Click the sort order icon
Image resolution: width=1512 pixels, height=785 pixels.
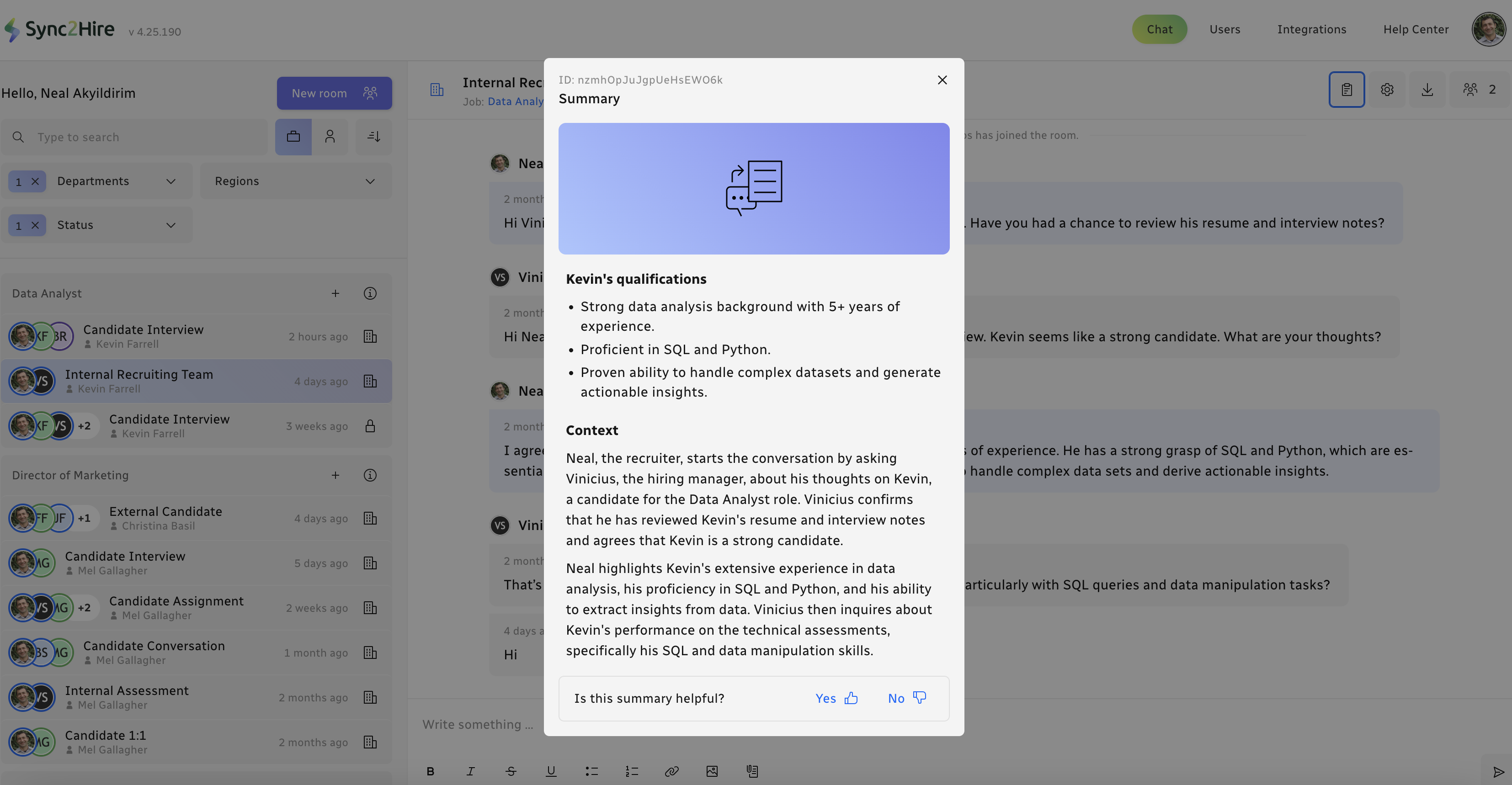tap(373, 137)
